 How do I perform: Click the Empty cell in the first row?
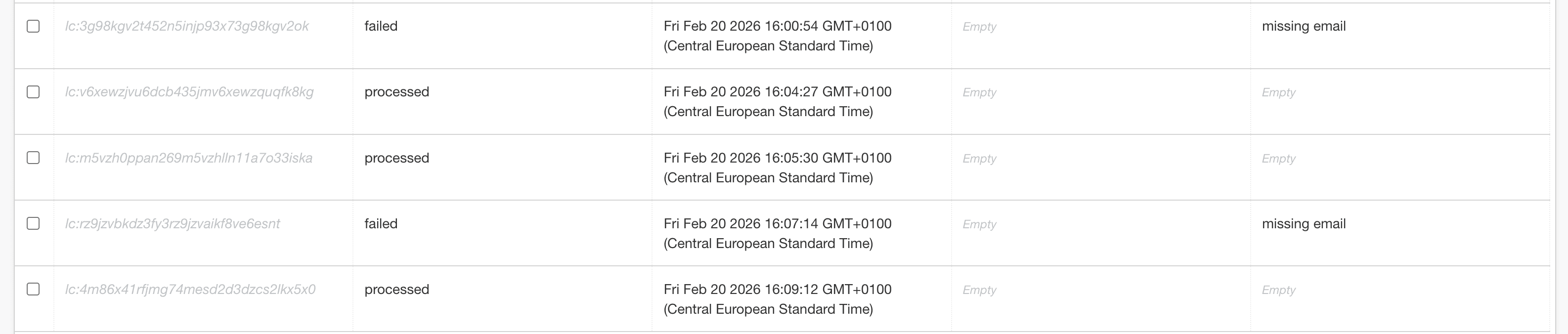pos(979,26)
